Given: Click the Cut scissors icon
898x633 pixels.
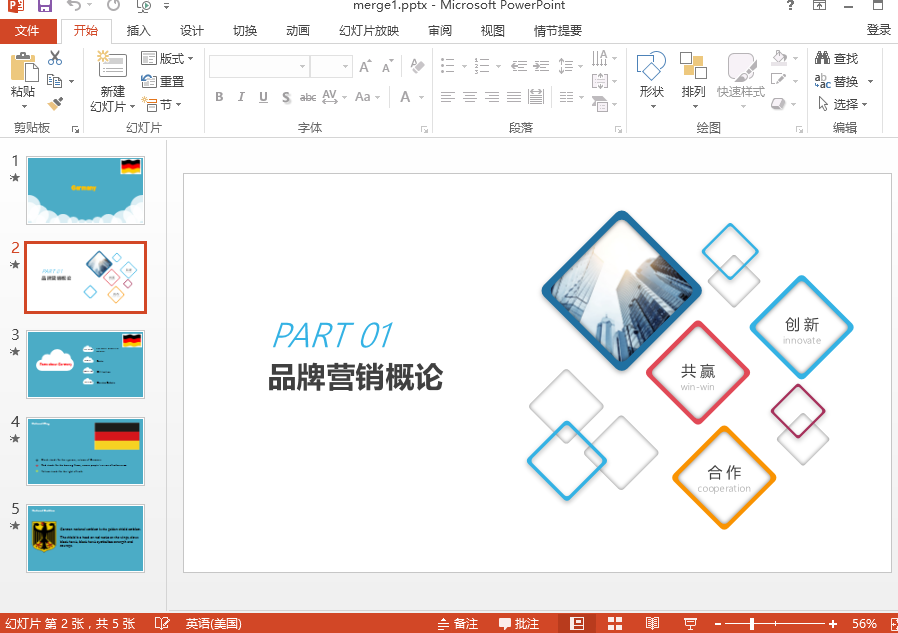Looking at the screenshot, I should point(55,58).
